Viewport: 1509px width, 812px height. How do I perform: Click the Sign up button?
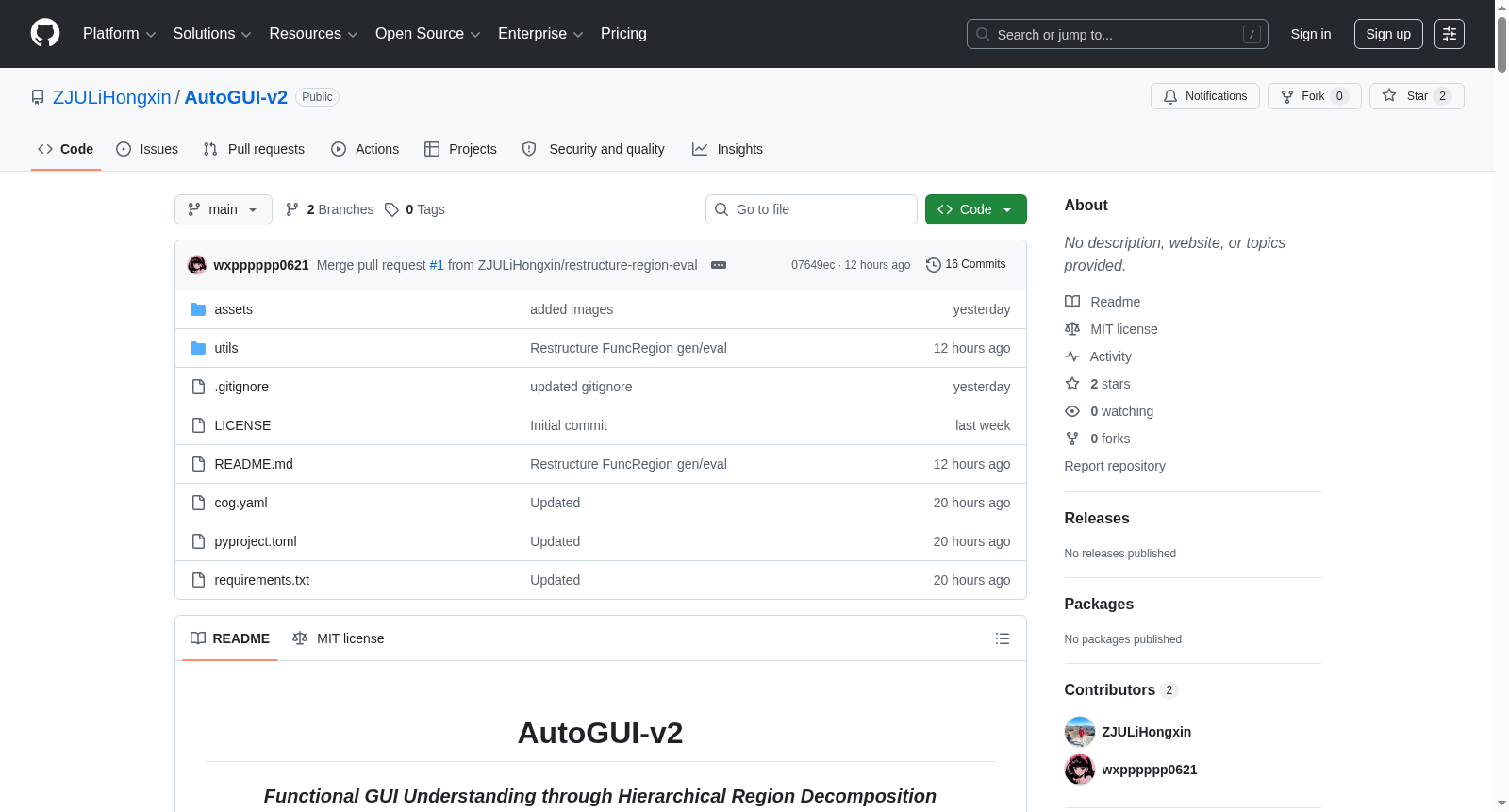click(x=1388, y=34)
